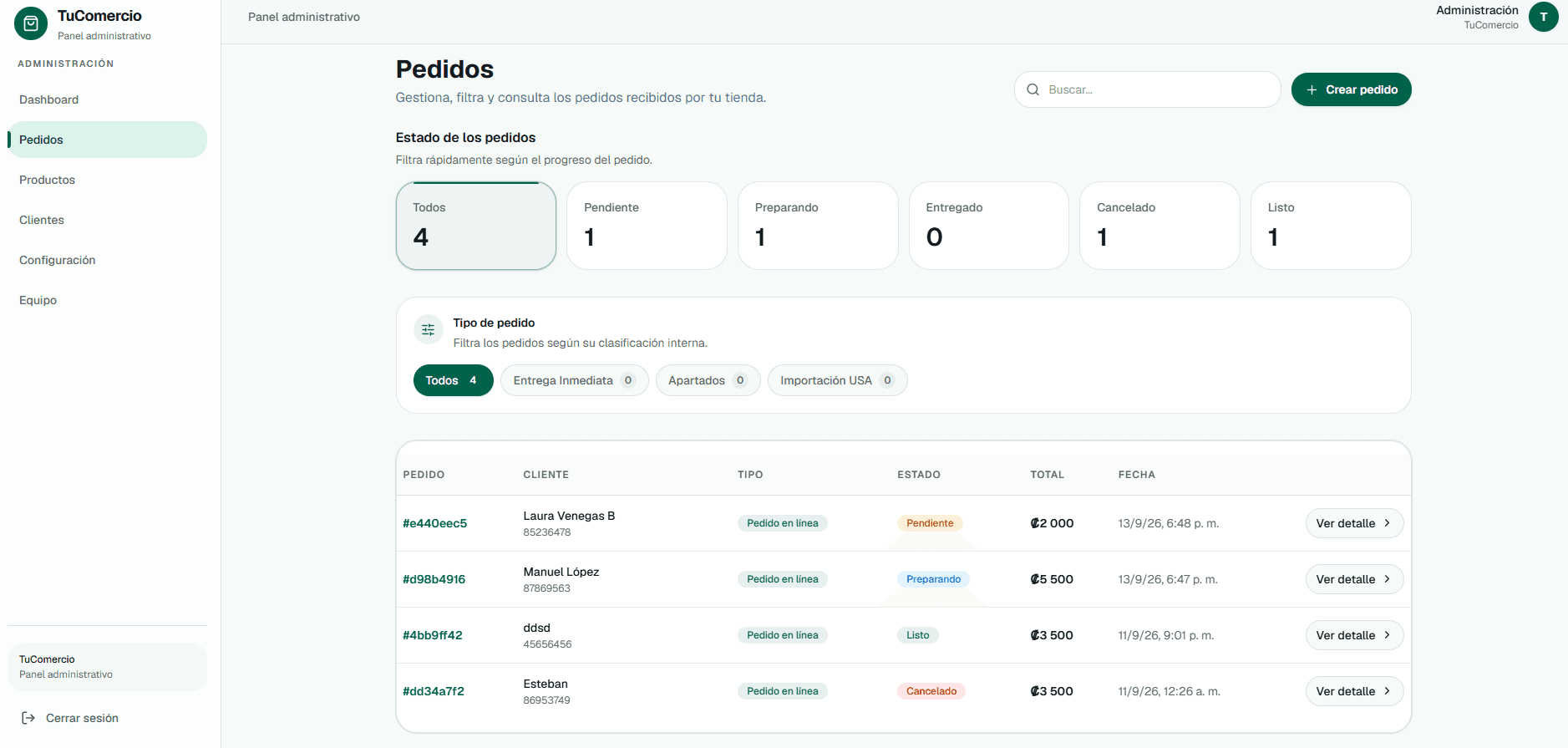Click the TuComercio shopping bag logo icon
Viewport: 1568px width, 748px height.
coord(31,24)
